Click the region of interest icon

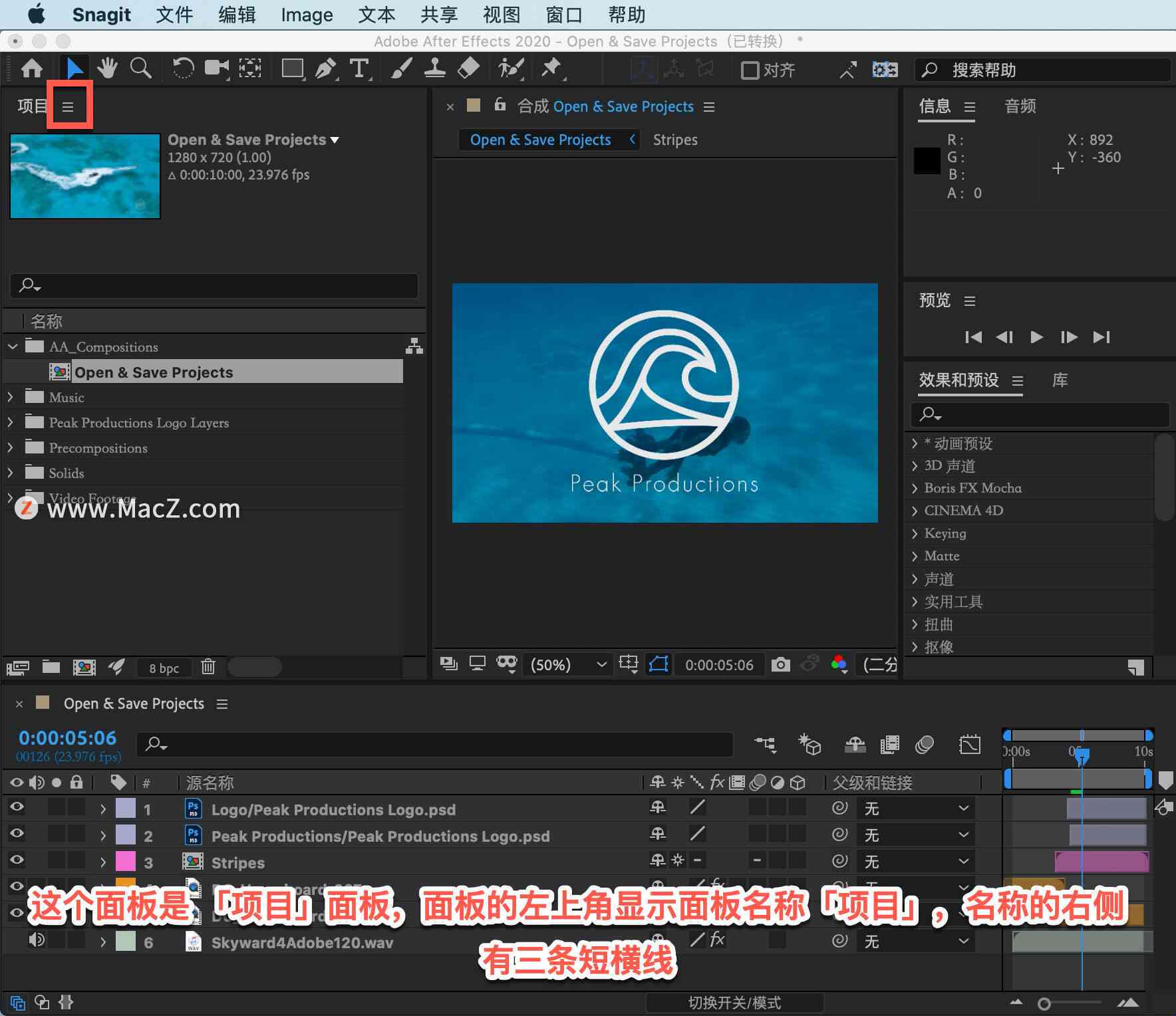click(x=629, y=663)
